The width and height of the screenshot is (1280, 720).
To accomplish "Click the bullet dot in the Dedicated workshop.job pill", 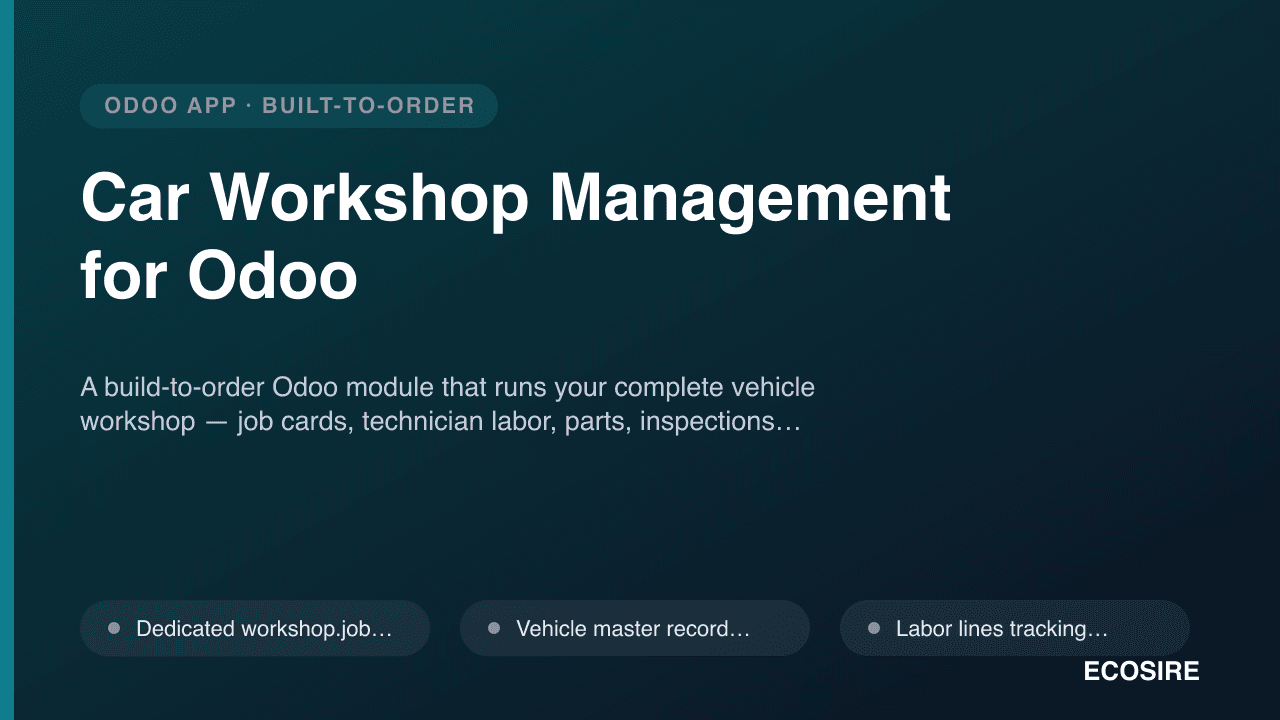I will pyautogui.click(x=114, y=628).
